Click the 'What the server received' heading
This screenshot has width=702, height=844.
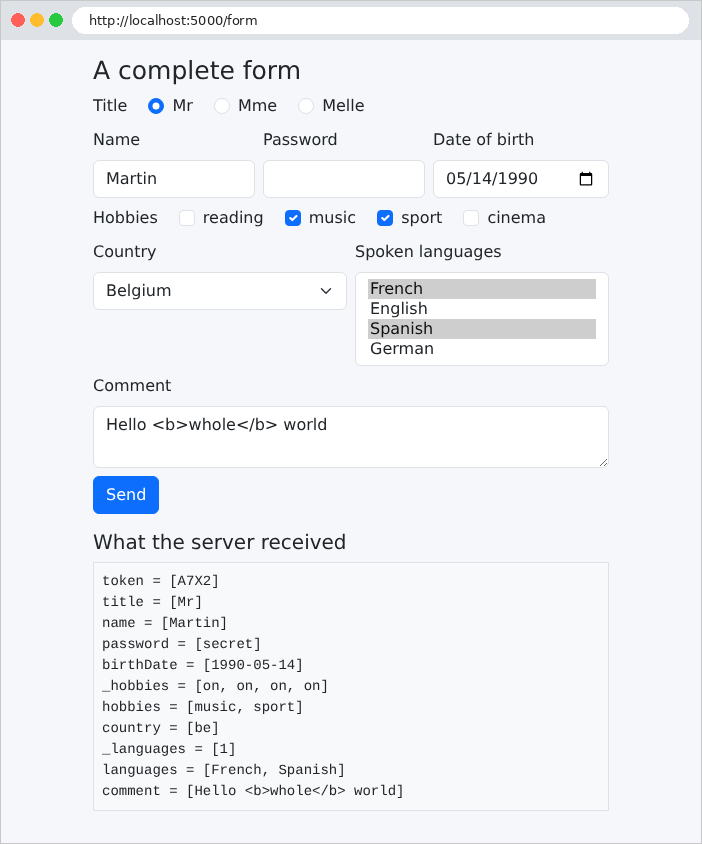220,542
